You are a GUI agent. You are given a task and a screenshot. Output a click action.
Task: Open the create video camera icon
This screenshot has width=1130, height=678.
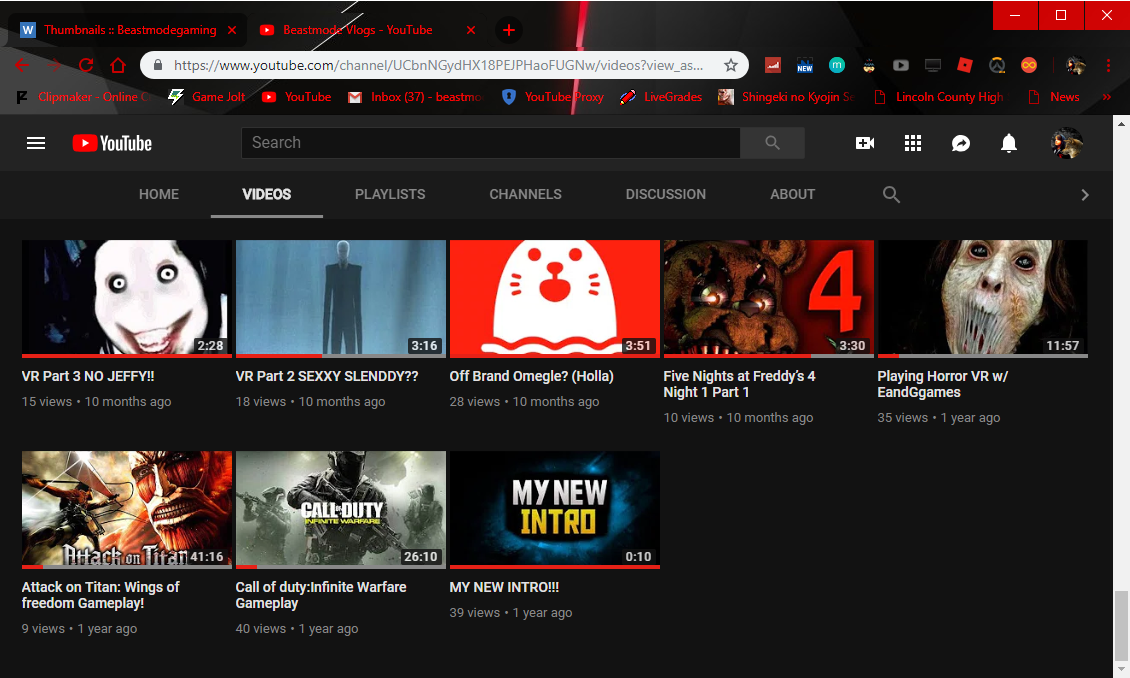coord(865,143)
